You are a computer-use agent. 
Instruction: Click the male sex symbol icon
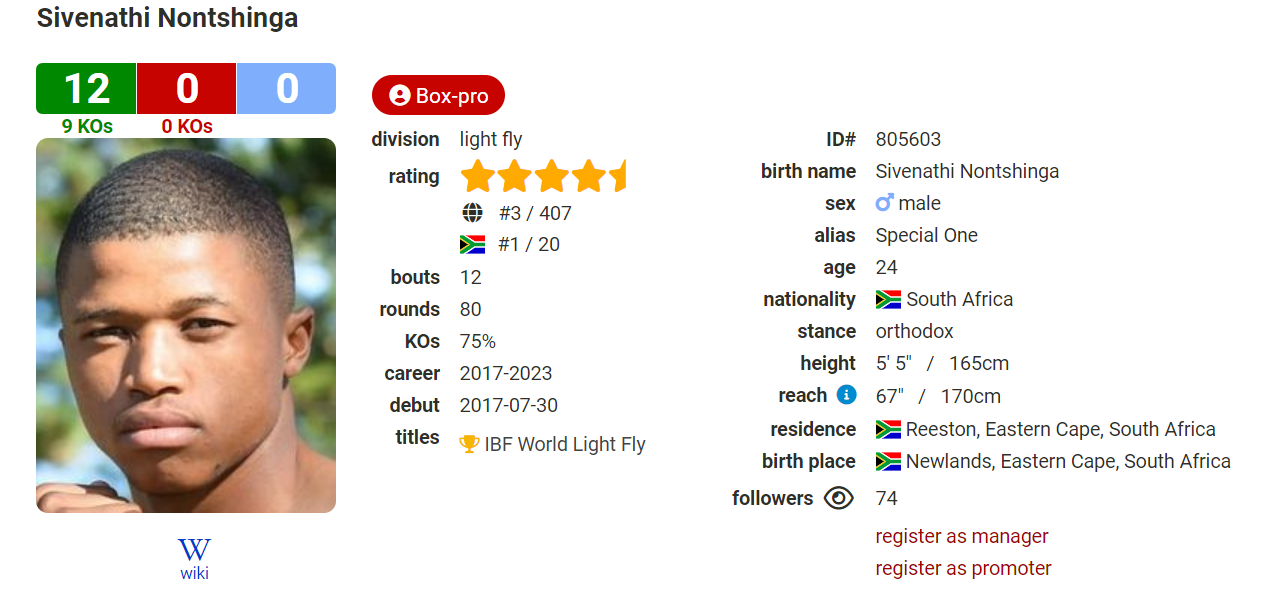click(884, 203)
